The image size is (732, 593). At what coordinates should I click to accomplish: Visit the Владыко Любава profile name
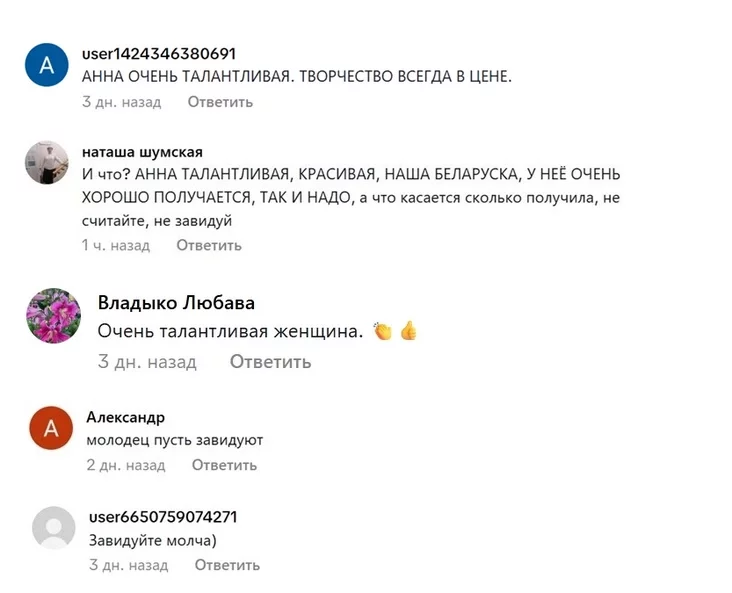[176, 303]
